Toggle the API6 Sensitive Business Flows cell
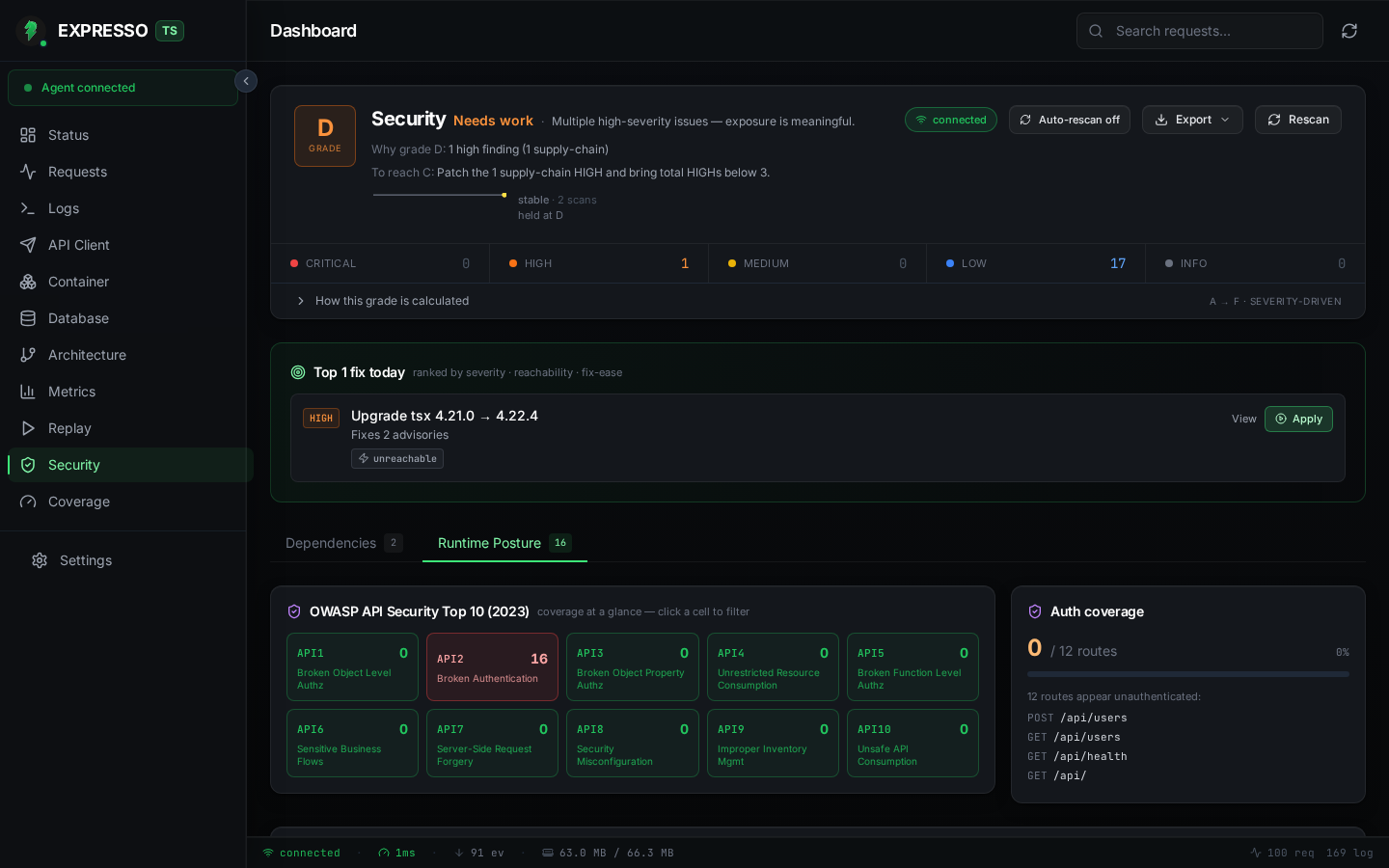1389x868 pixels. pos(352,743)
